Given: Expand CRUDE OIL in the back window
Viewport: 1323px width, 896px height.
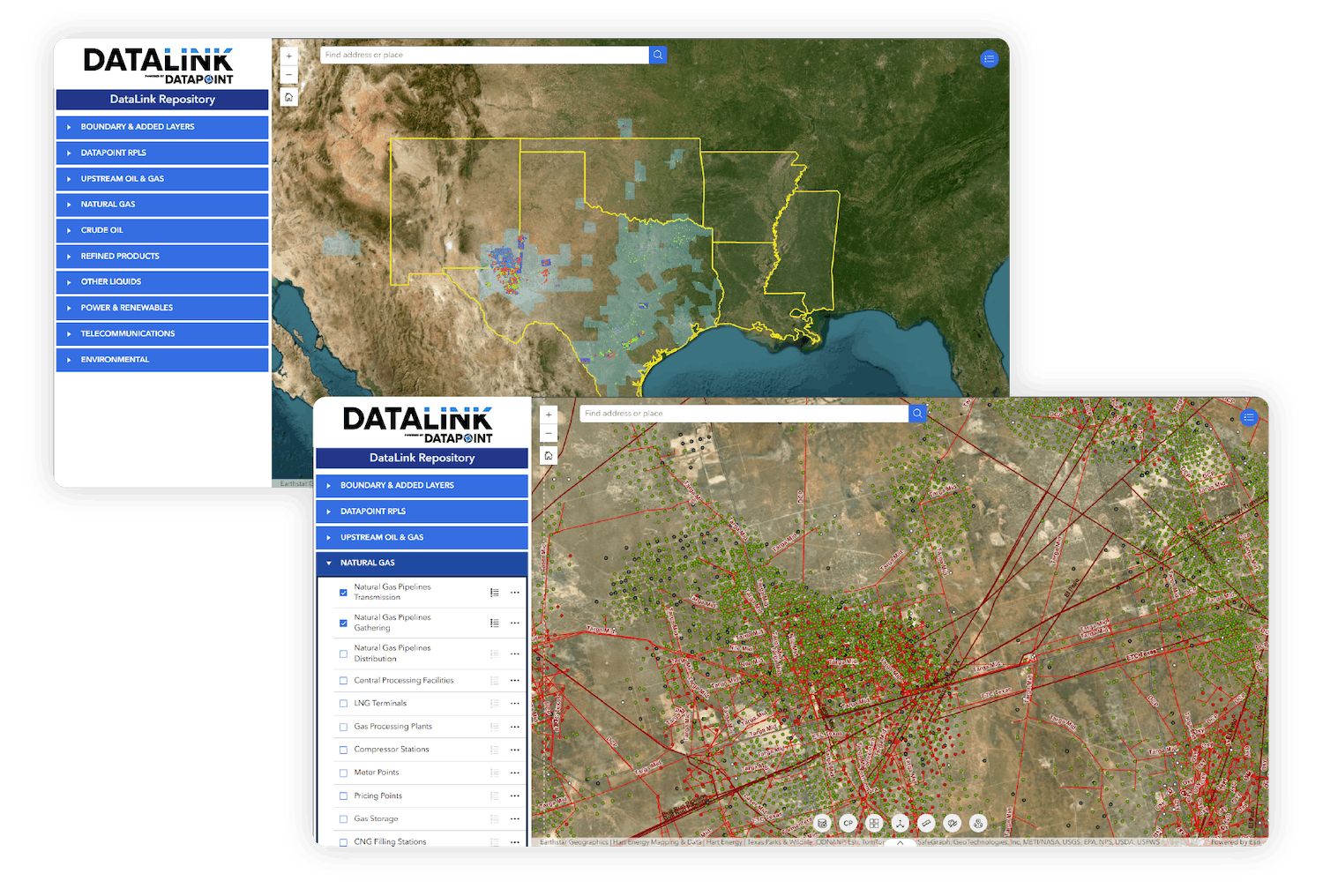Looking at the screenshot, I should [x=162, y=230].
